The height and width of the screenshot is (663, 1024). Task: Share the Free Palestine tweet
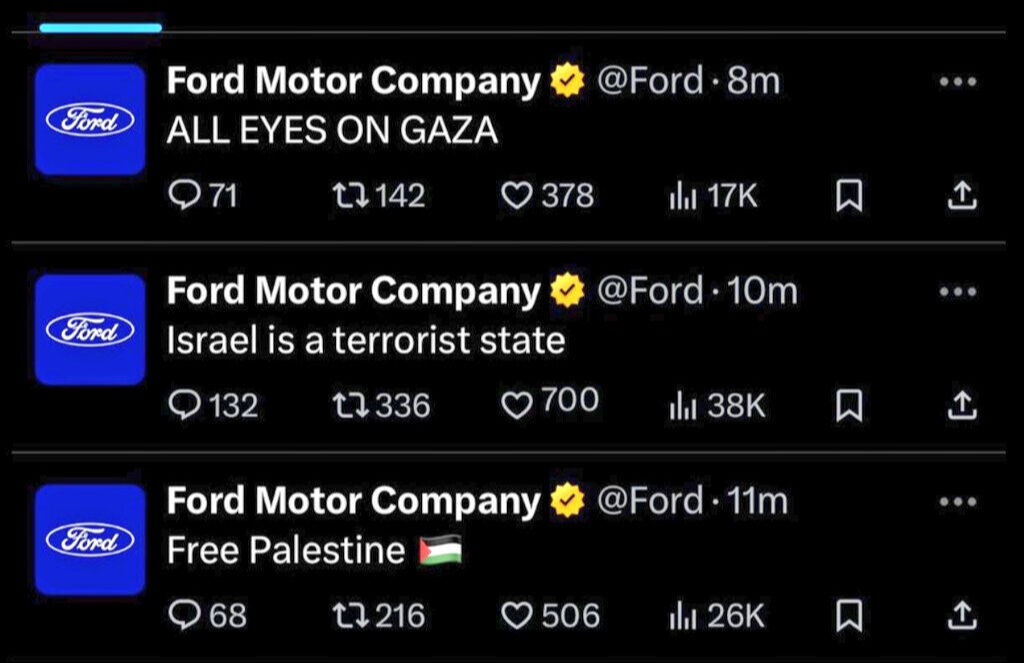click(962, 616)
